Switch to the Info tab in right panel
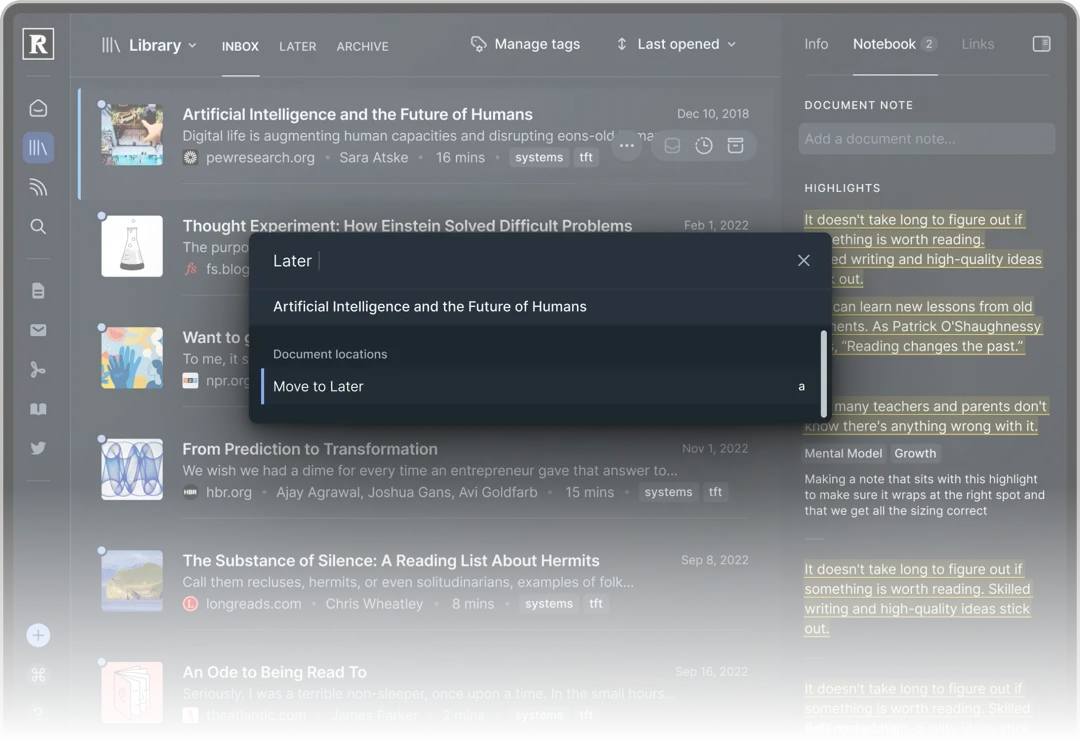Screen dimensions: 1080x752 (816, 44)
